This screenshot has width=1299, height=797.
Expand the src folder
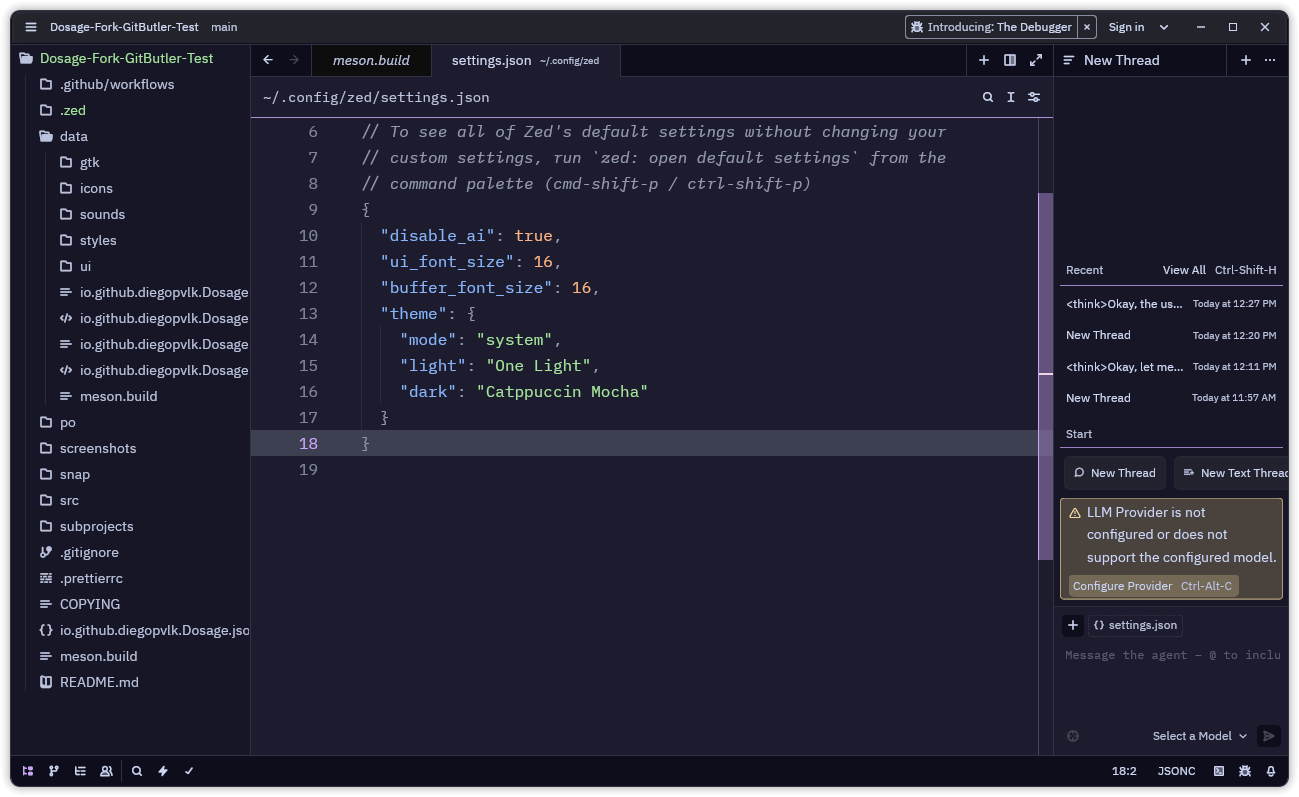coord(69,500)
